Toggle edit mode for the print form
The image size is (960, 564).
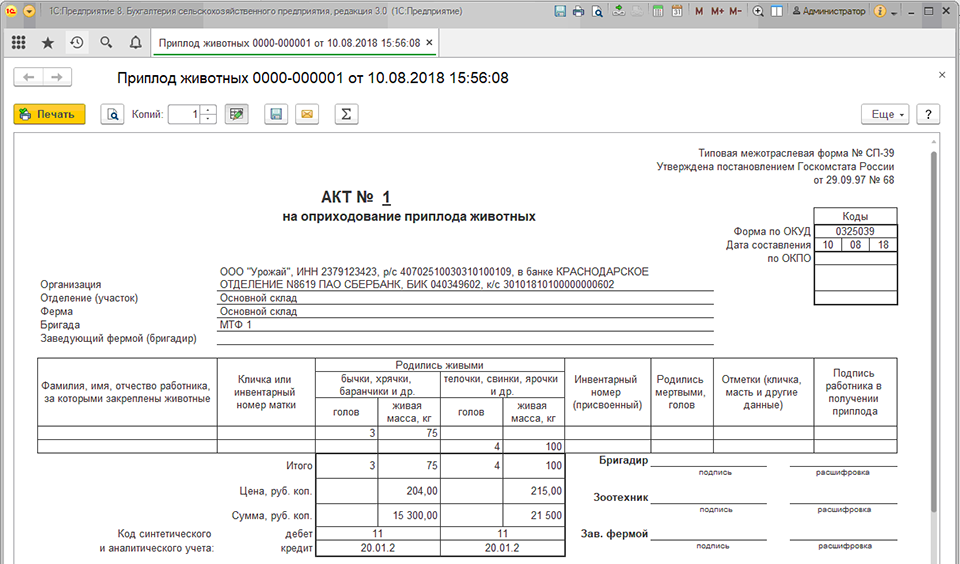236,115
